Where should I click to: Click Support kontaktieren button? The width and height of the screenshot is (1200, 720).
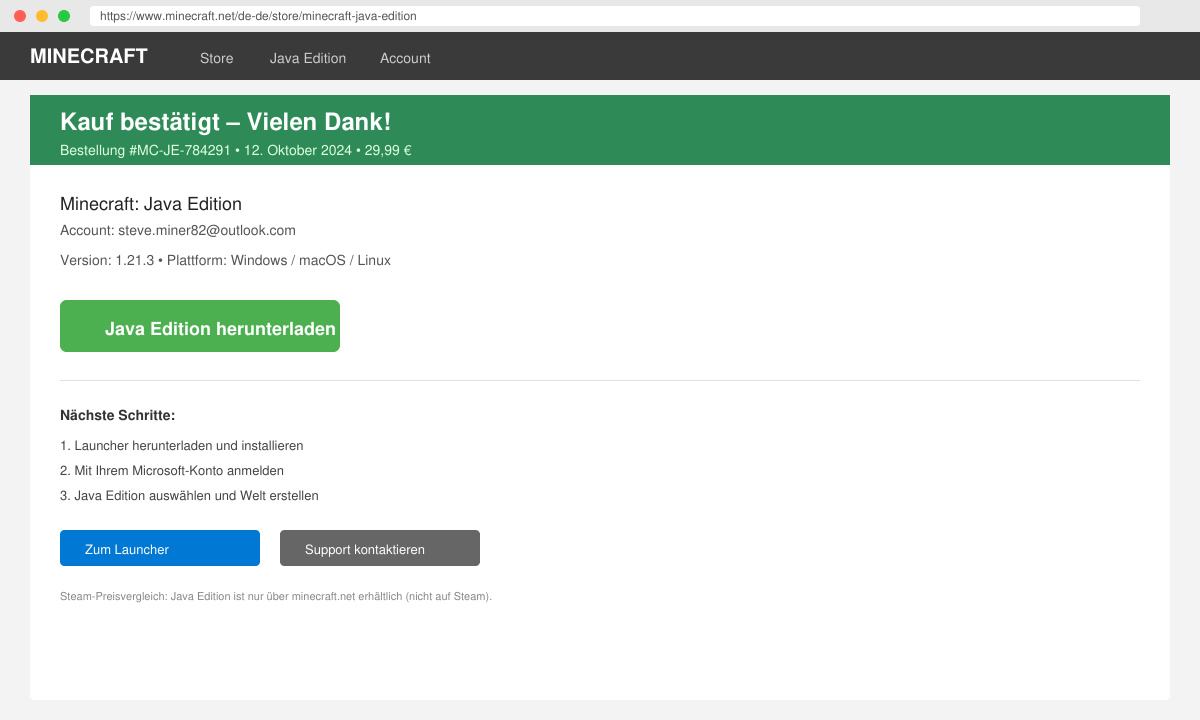[380, 548]
